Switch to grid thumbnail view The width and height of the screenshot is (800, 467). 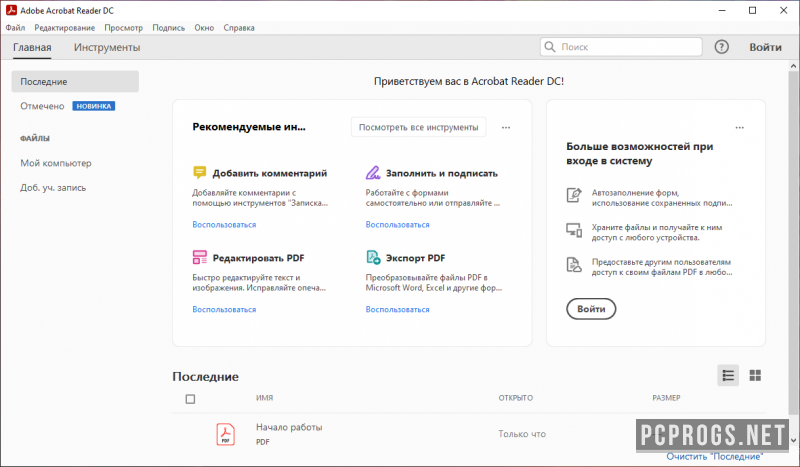[x=755, y=376]
